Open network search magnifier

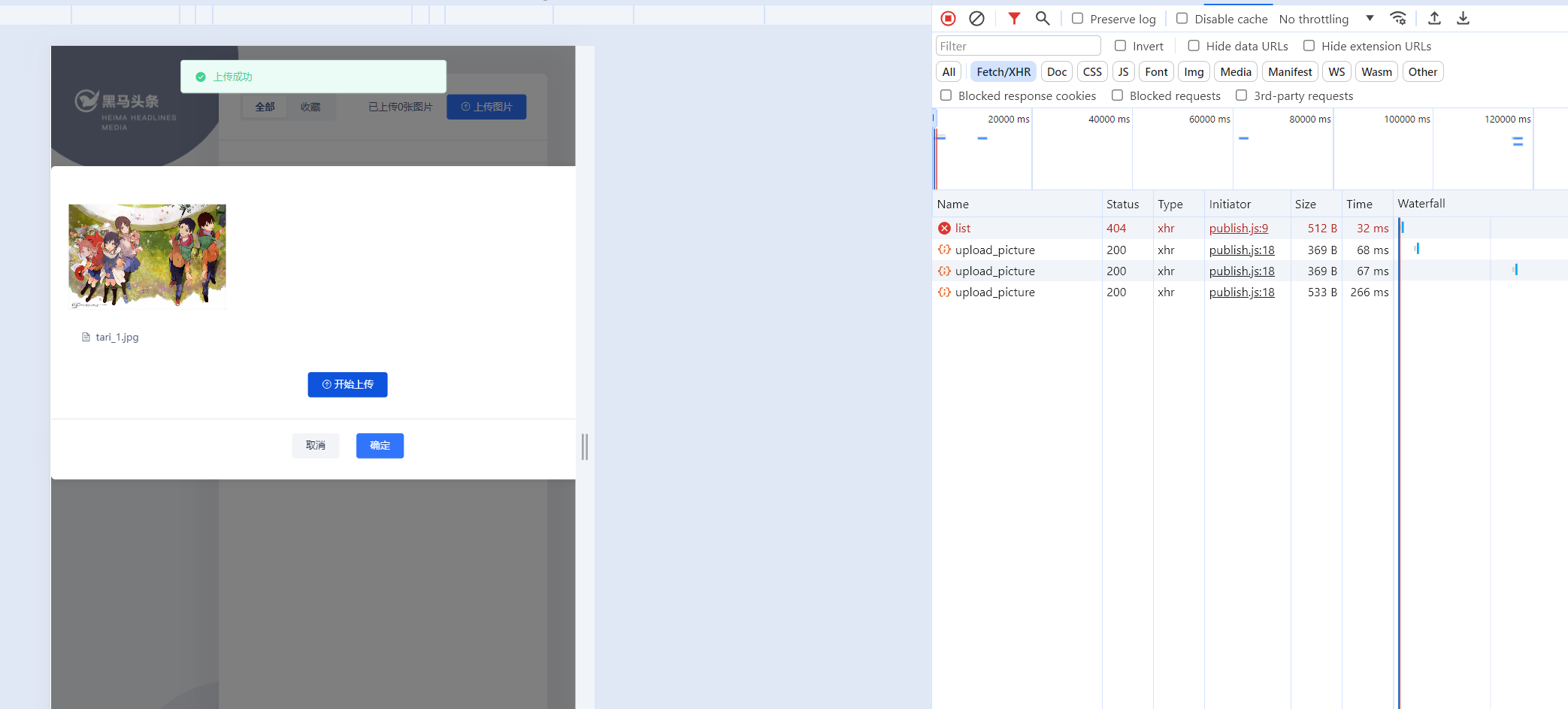(x=1043, y=19)
